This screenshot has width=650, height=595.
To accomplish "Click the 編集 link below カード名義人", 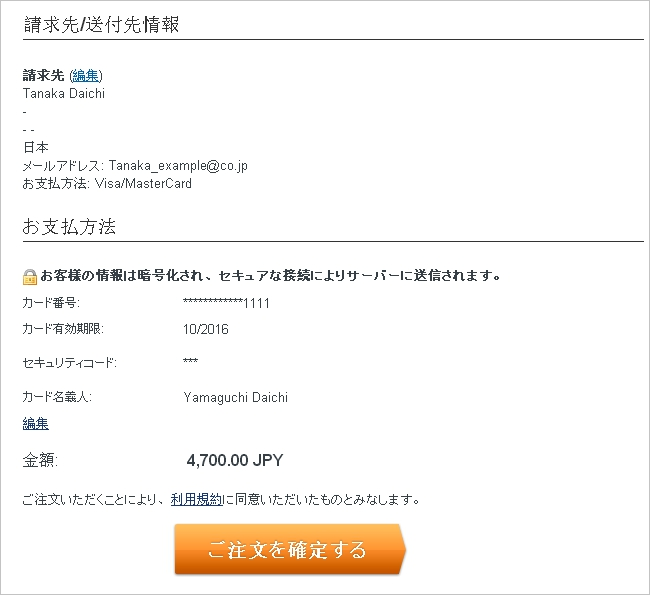I will 35,424.
